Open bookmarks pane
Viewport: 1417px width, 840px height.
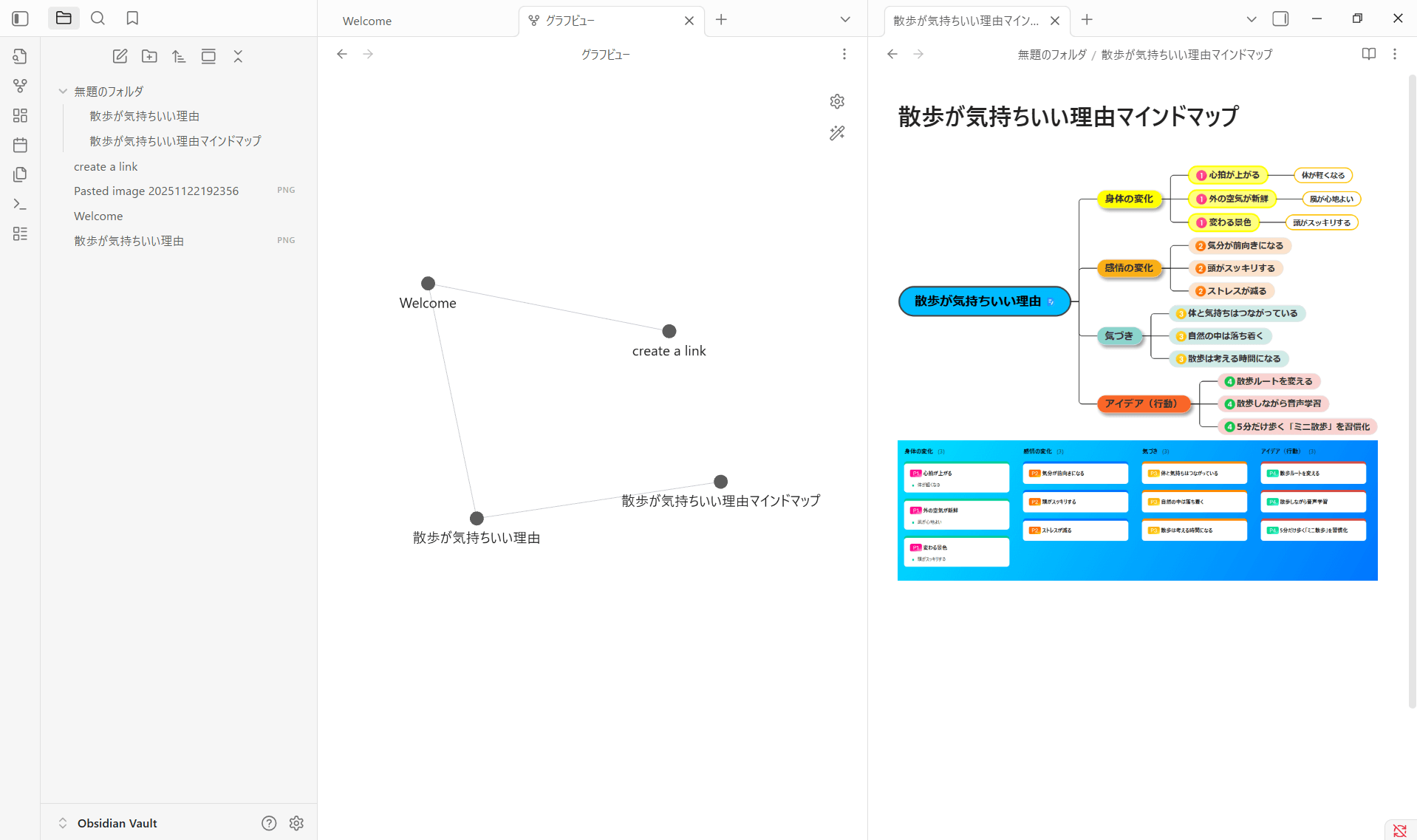pos(132,18)
